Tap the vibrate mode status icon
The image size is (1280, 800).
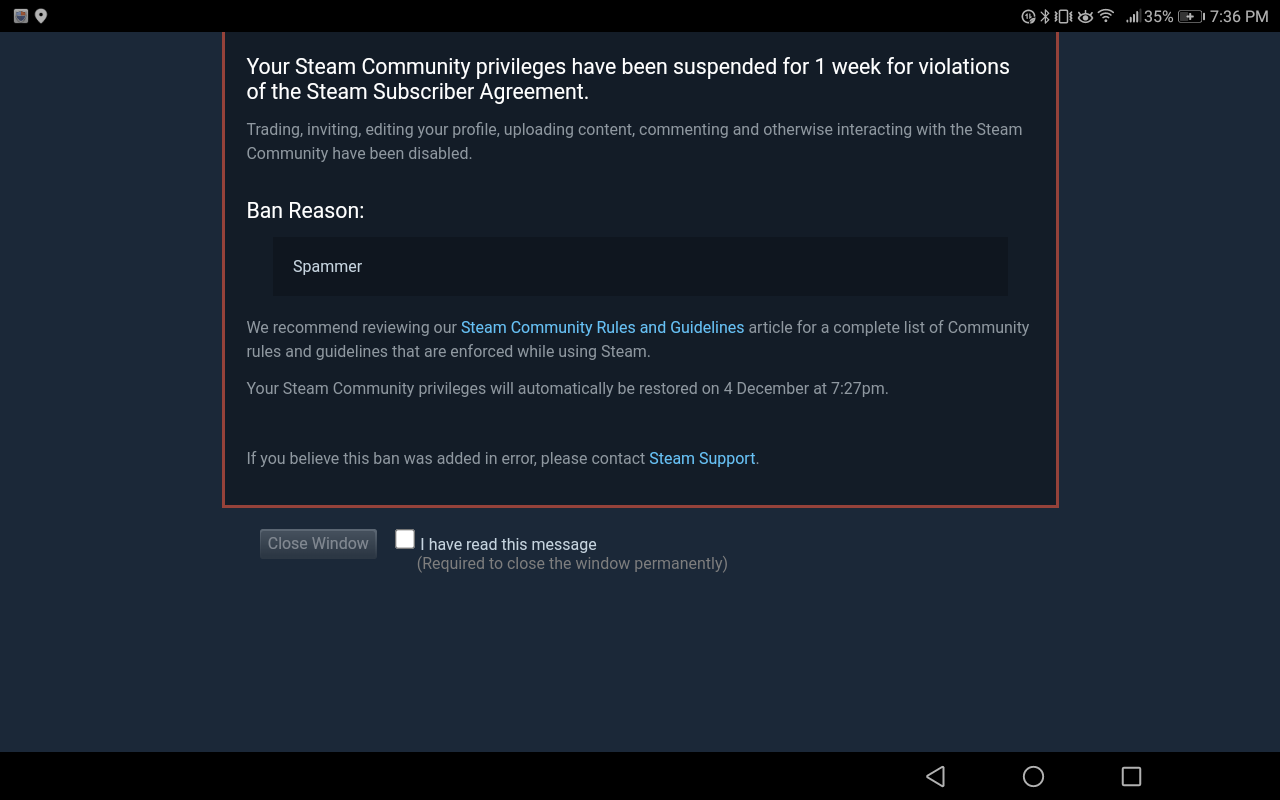[x=1063, y=16]
